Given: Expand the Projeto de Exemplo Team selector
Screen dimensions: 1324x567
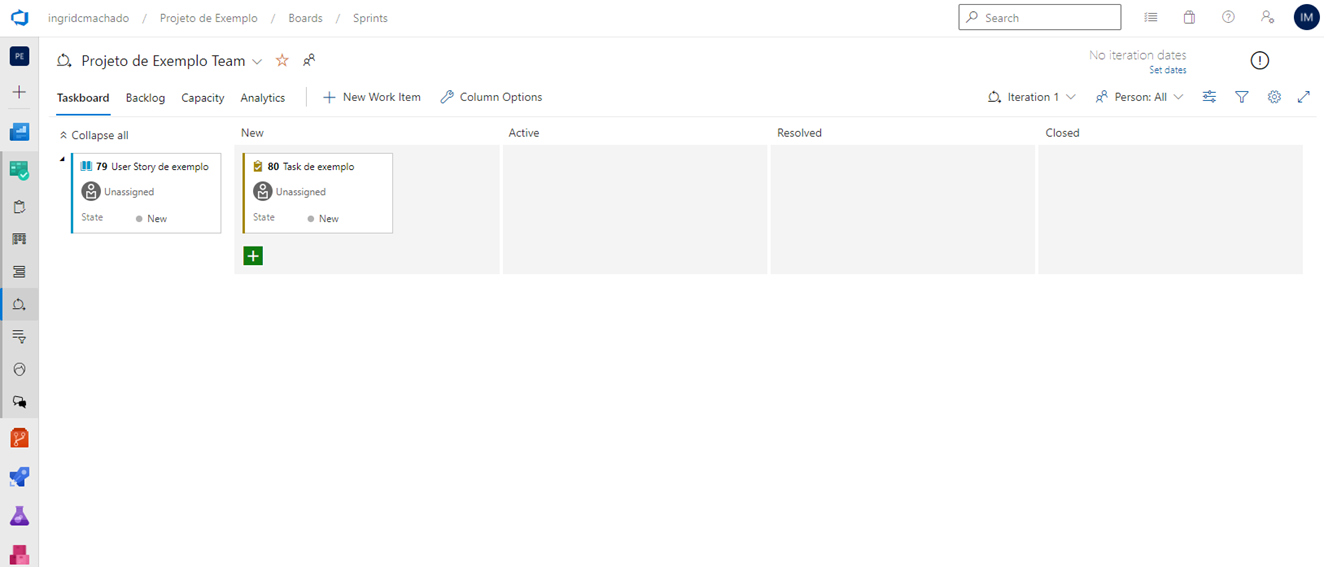Looking at the screenshot, I should click(x=257, y=62).
